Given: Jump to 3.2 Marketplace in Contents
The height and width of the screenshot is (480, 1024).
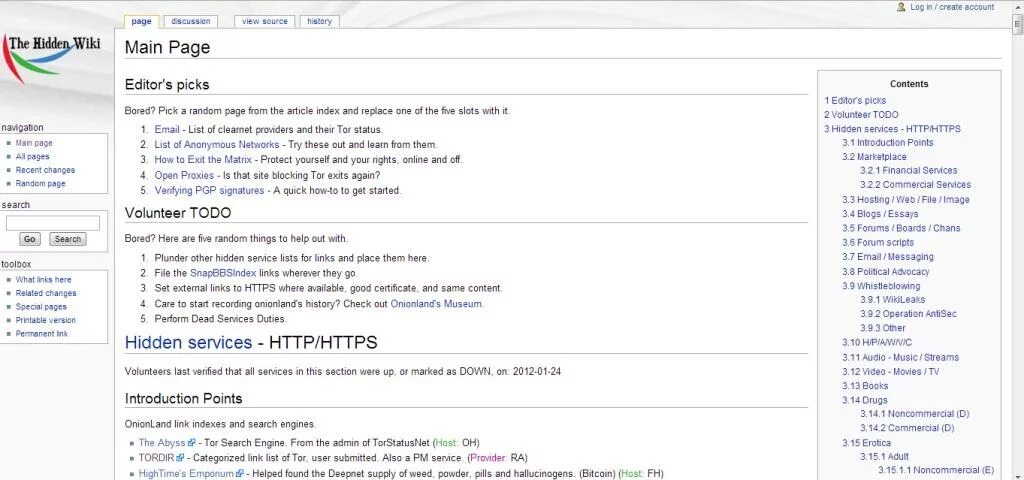Looking at the screenshot, I should click(x=874, y=157).
